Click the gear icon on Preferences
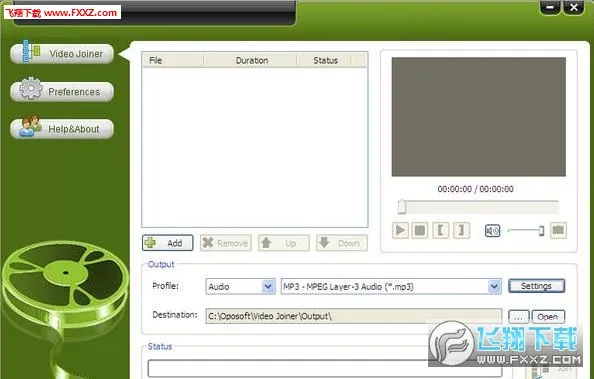594x379 pixels. point(31,88)
